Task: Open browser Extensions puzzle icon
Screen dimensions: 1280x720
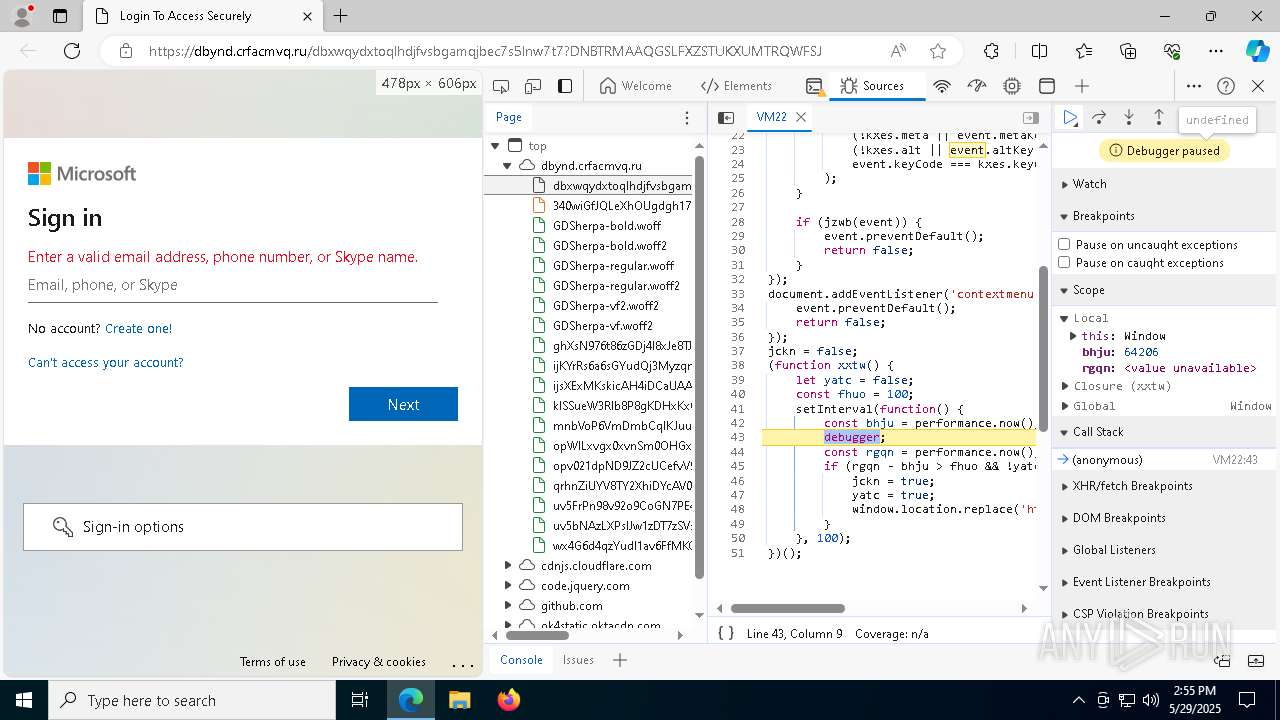Action: (x=991, y=51)
